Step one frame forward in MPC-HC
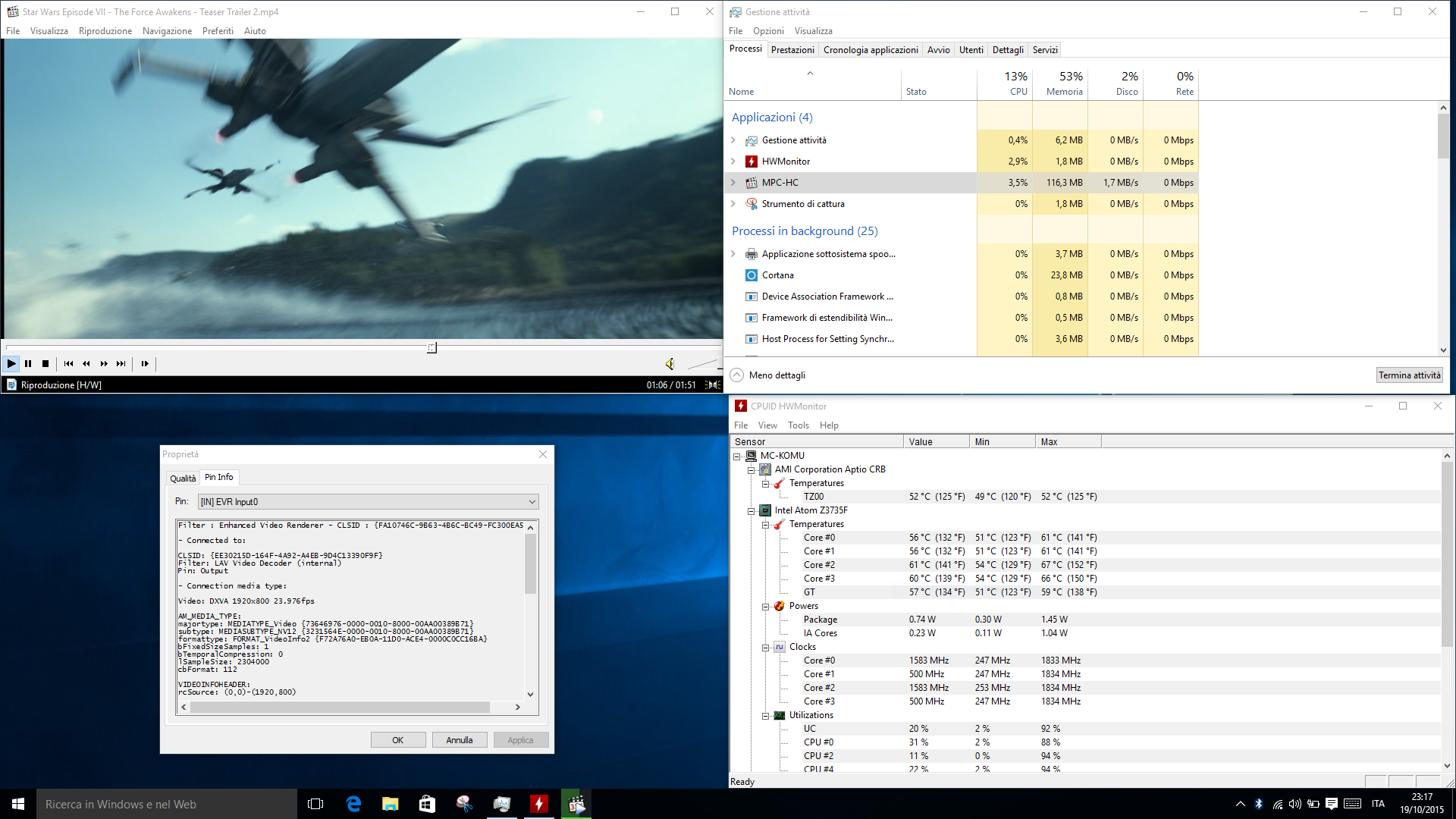Image resolution: width=1456 pixels, height=819 pixels. 145,364
